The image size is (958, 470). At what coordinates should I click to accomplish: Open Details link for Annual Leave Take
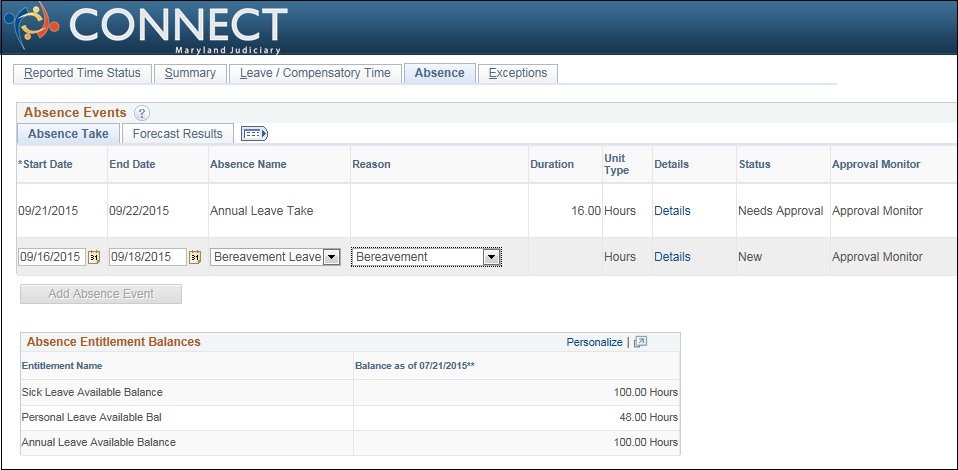pos(672,211)
